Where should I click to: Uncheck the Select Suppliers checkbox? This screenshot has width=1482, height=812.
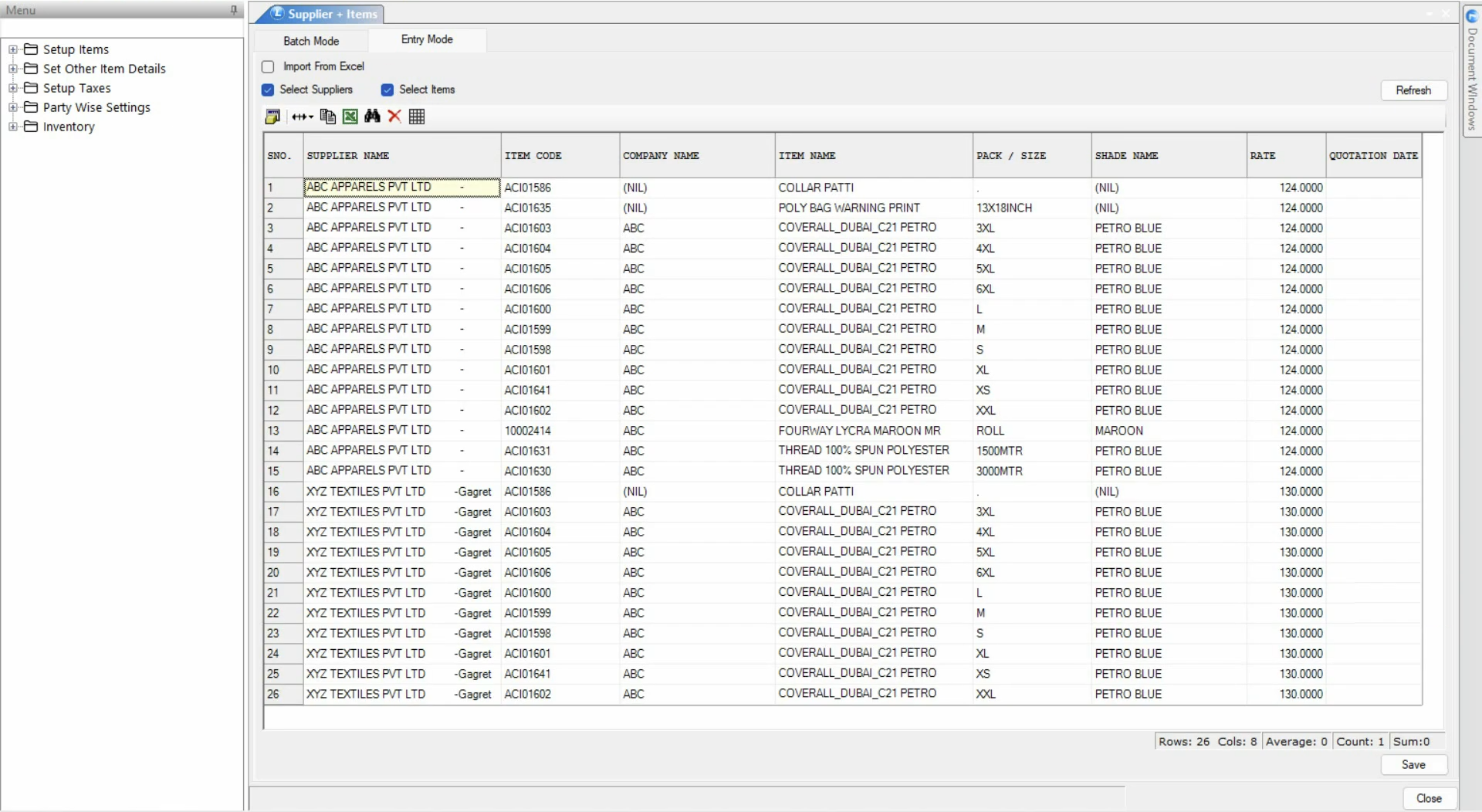tap(268, 90)
